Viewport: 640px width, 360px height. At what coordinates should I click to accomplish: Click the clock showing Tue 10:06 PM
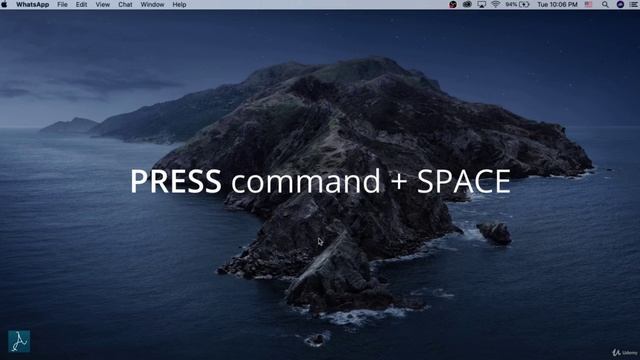[x=557, y=4]
